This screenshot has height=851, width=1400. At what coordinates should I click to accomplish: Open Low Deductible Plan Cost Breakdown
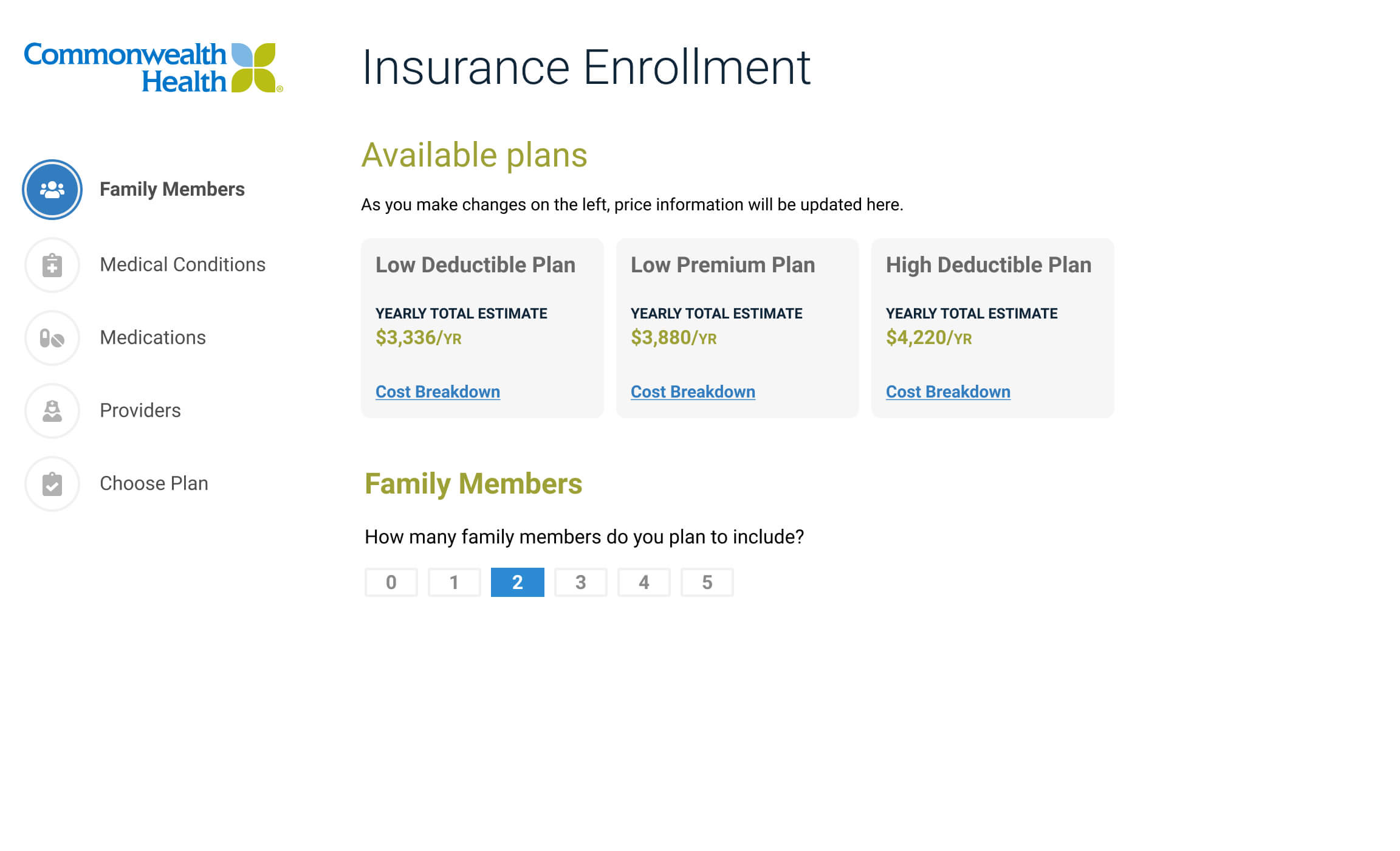(437, 392)
